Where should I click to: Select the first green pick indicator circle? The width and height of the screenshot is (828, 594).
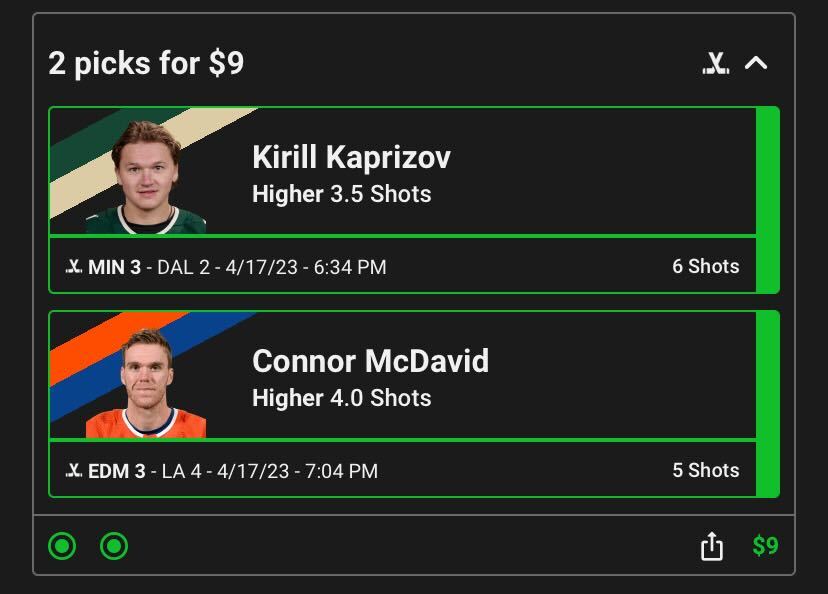(62, 546)
